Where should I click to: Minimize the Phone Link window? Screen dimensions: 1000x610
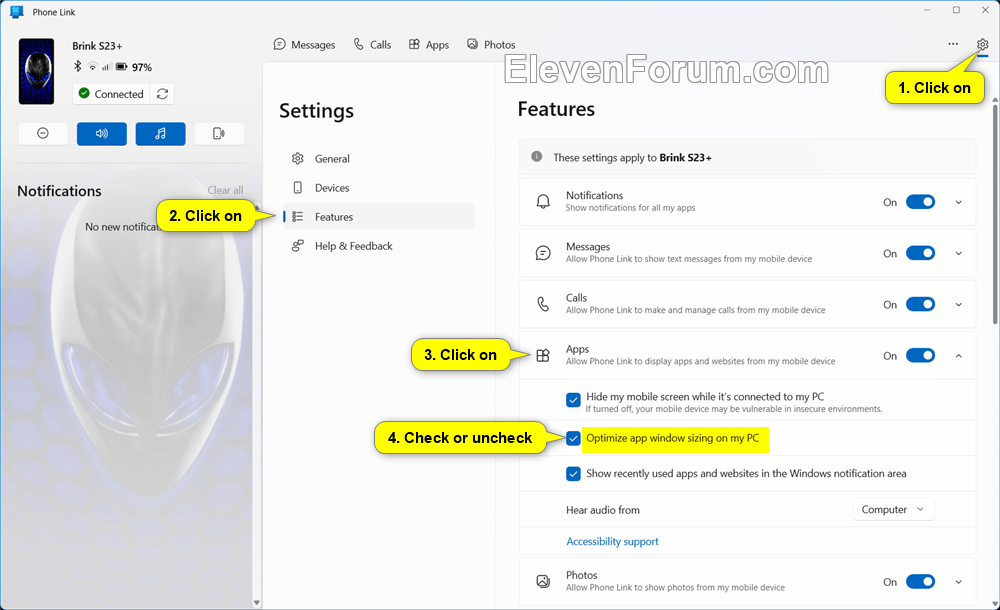(927, 10)
